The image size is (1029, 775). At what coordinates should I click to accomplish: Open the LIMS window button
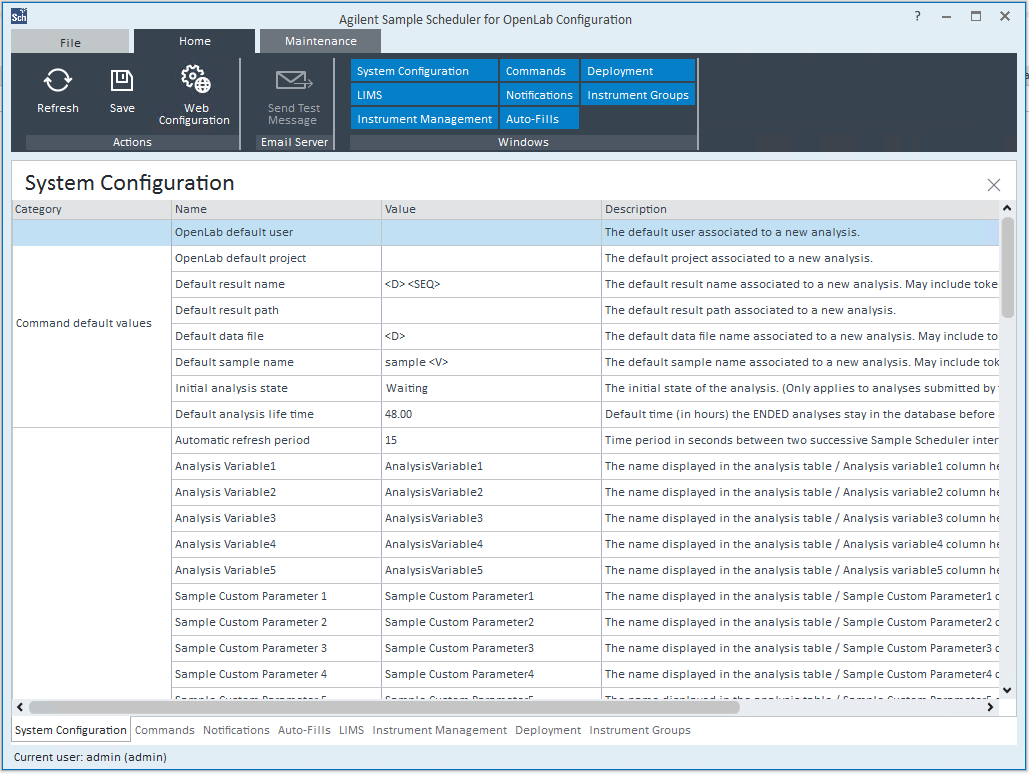click(424, 95)
